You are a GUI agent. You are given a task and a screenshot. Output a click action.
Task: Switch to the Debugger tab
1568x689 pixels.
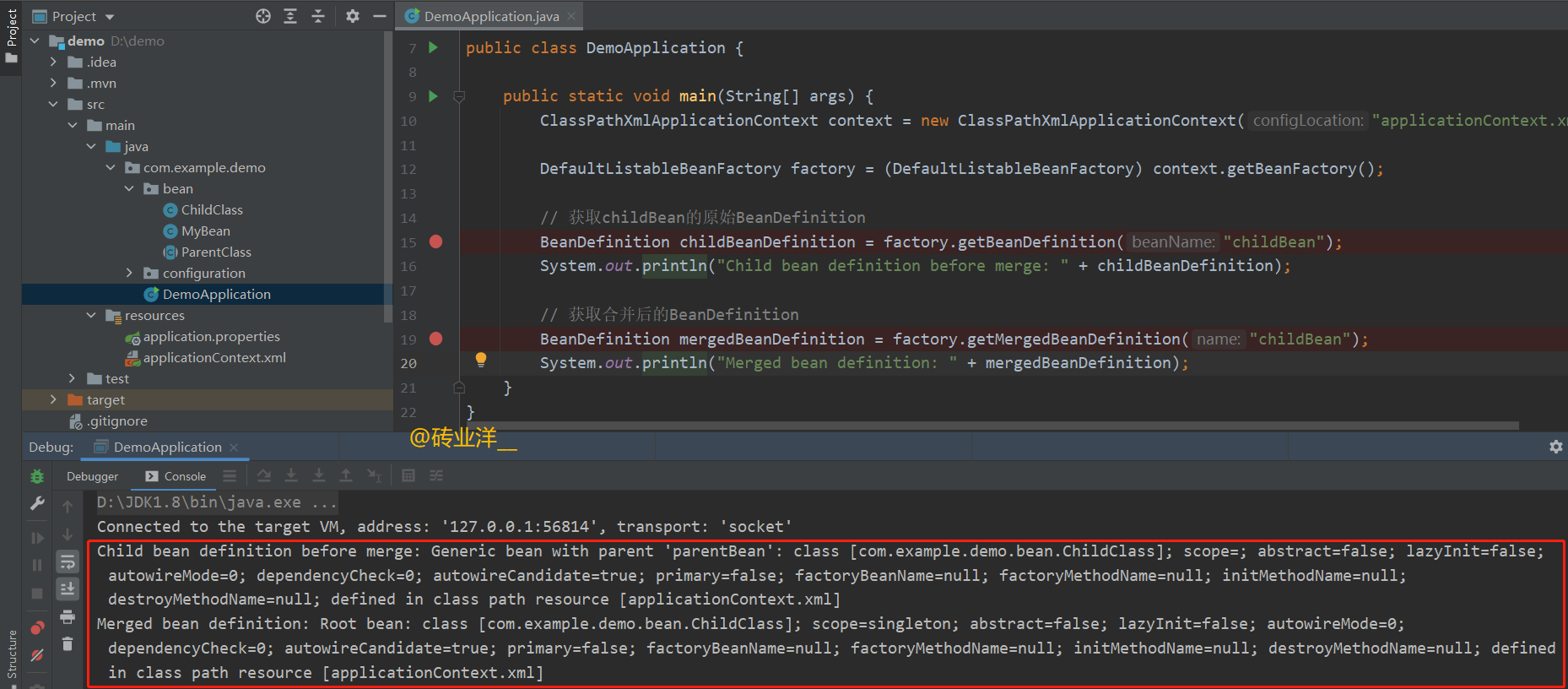93,476
